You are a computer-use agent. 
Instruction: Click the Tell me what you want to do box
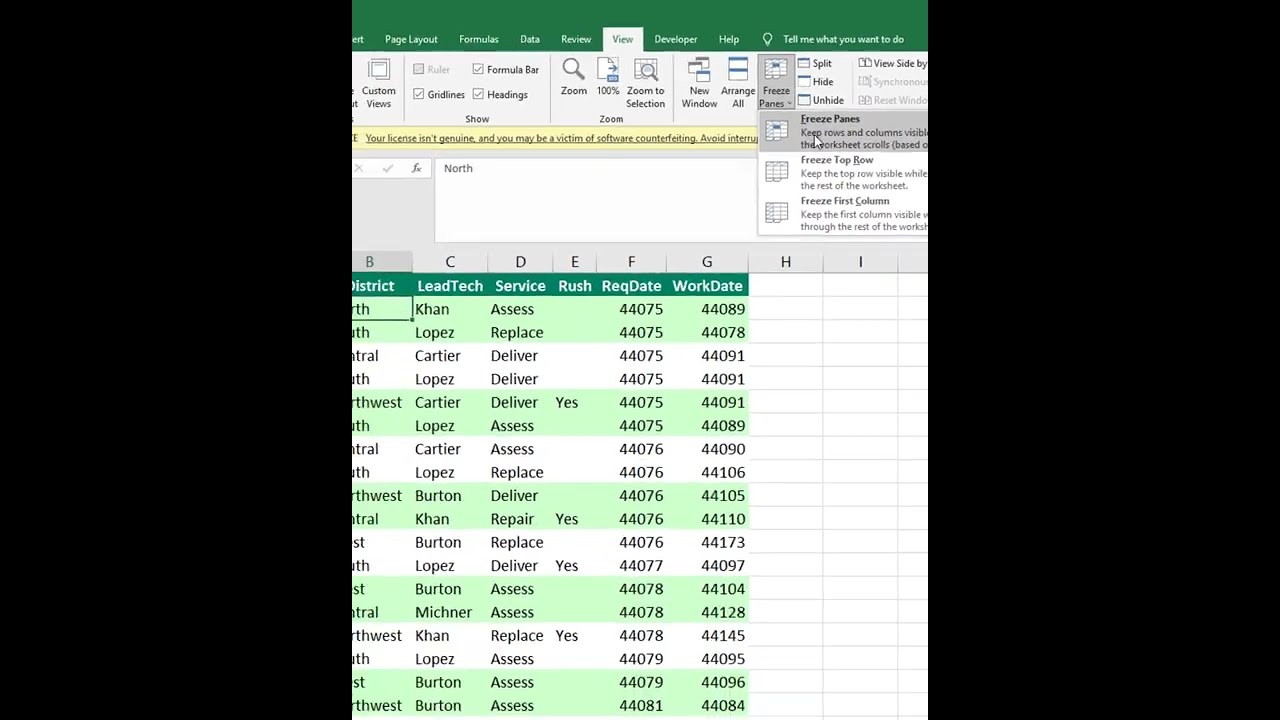click(843, 39)
